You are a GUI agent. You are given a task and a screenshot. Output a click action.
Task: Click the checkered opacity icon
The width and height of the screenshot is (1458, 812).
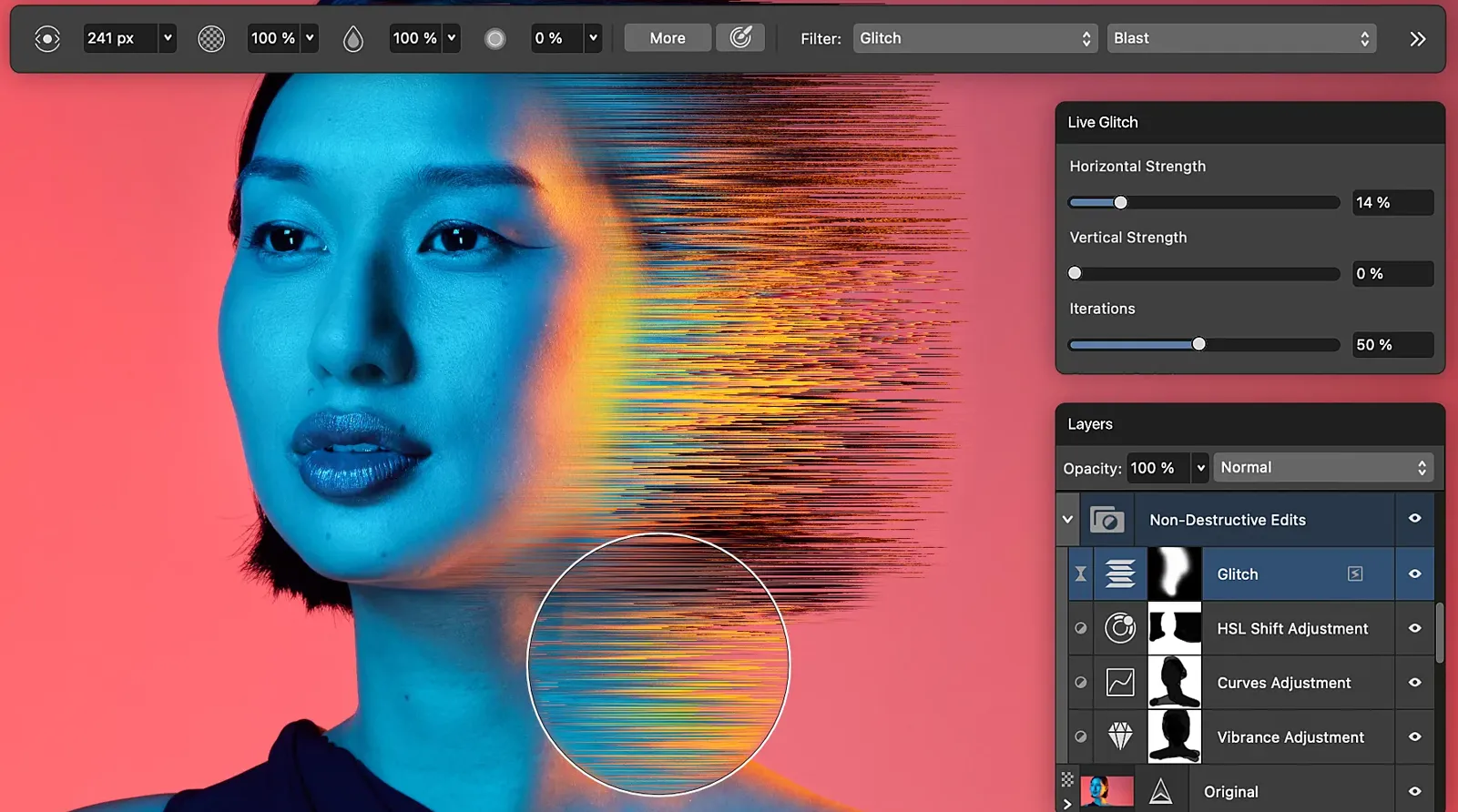[211, 38]
